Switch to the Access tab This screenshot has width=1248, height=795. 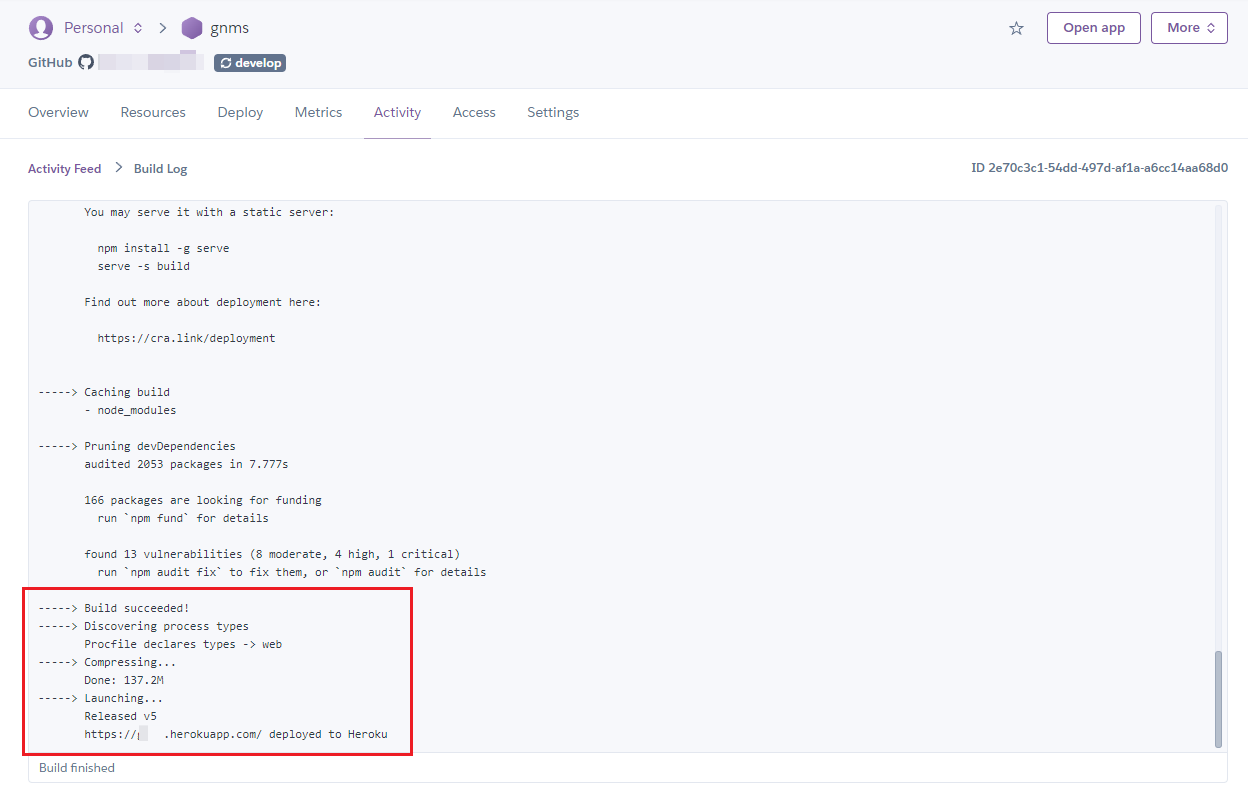pyautogui.click(x=474, y=112)
